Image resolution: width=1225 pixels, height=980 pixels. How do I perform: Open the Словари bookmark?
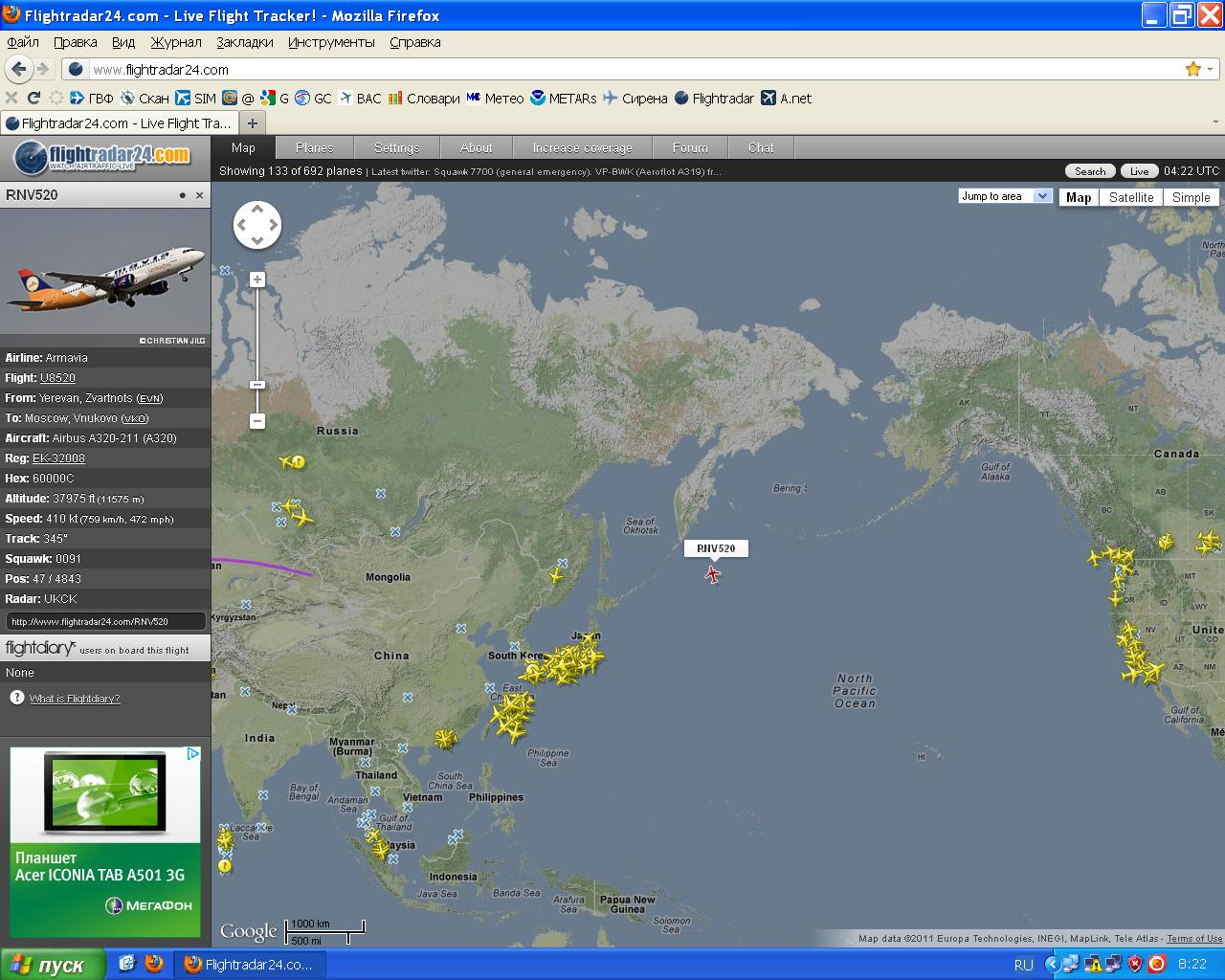[x=424, y=98]
